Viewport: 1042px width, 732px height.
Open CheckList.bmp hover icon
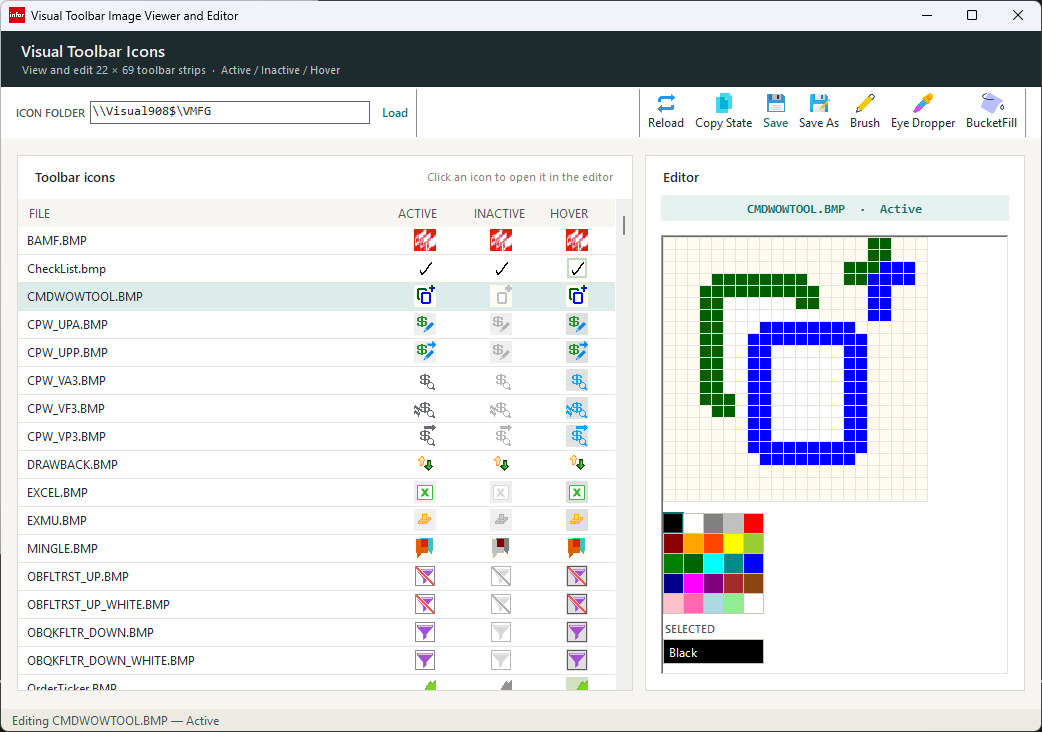pos(577,268)
